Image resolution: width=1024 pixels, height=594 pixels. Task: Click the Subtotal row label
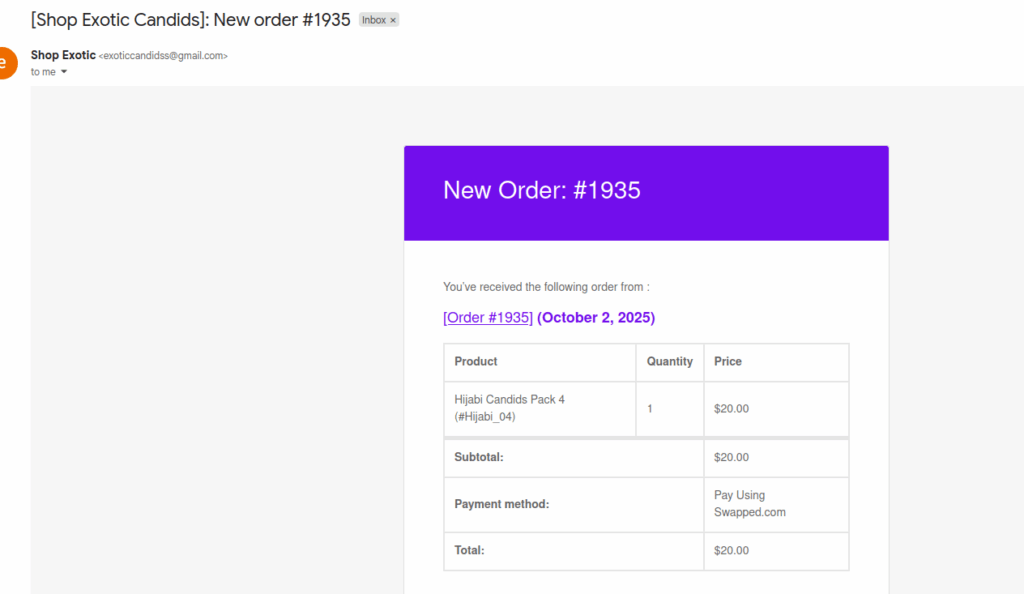478,457
